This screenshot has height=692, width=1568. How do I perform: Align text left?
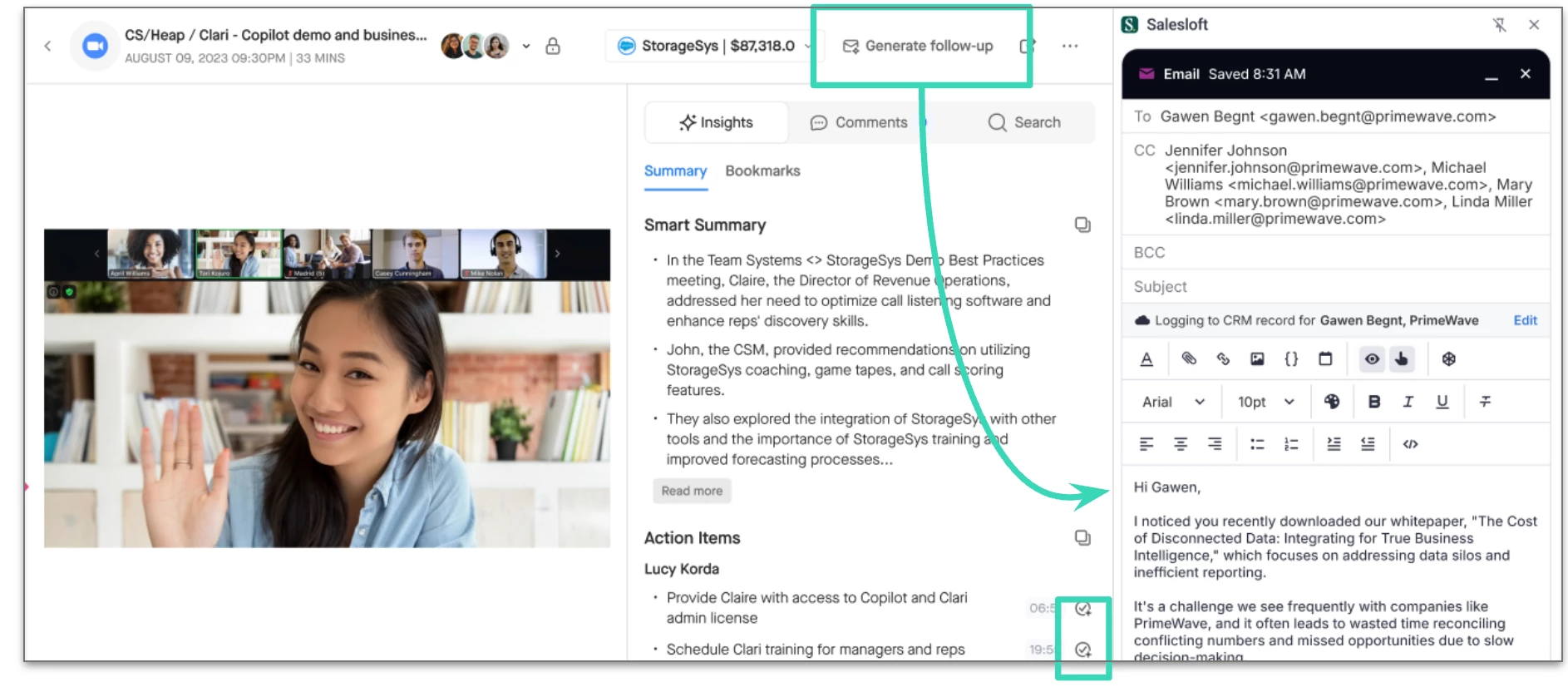click(1146, 444)
